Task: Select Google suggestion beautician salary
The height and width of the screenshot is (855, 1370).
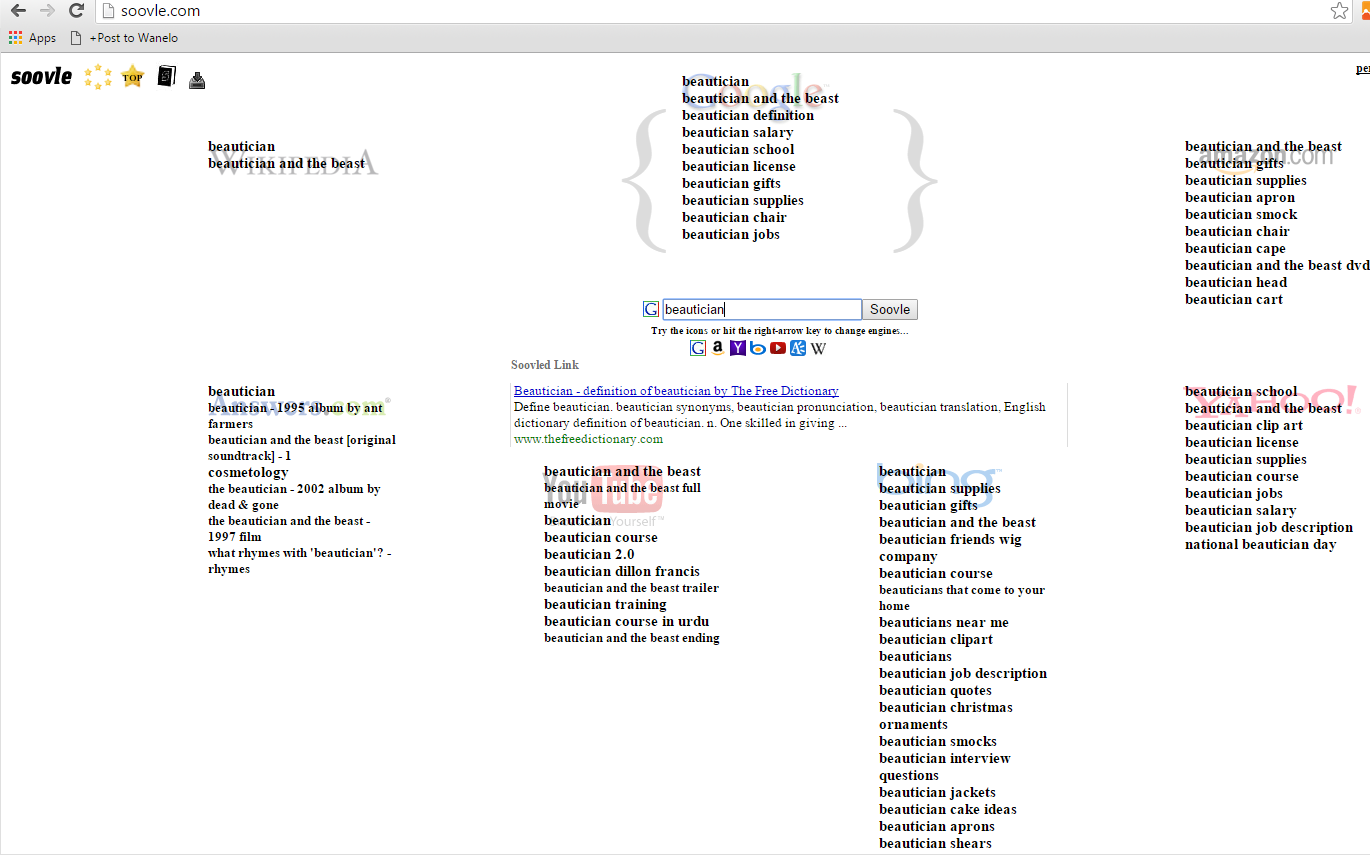Action: [738, 132]
